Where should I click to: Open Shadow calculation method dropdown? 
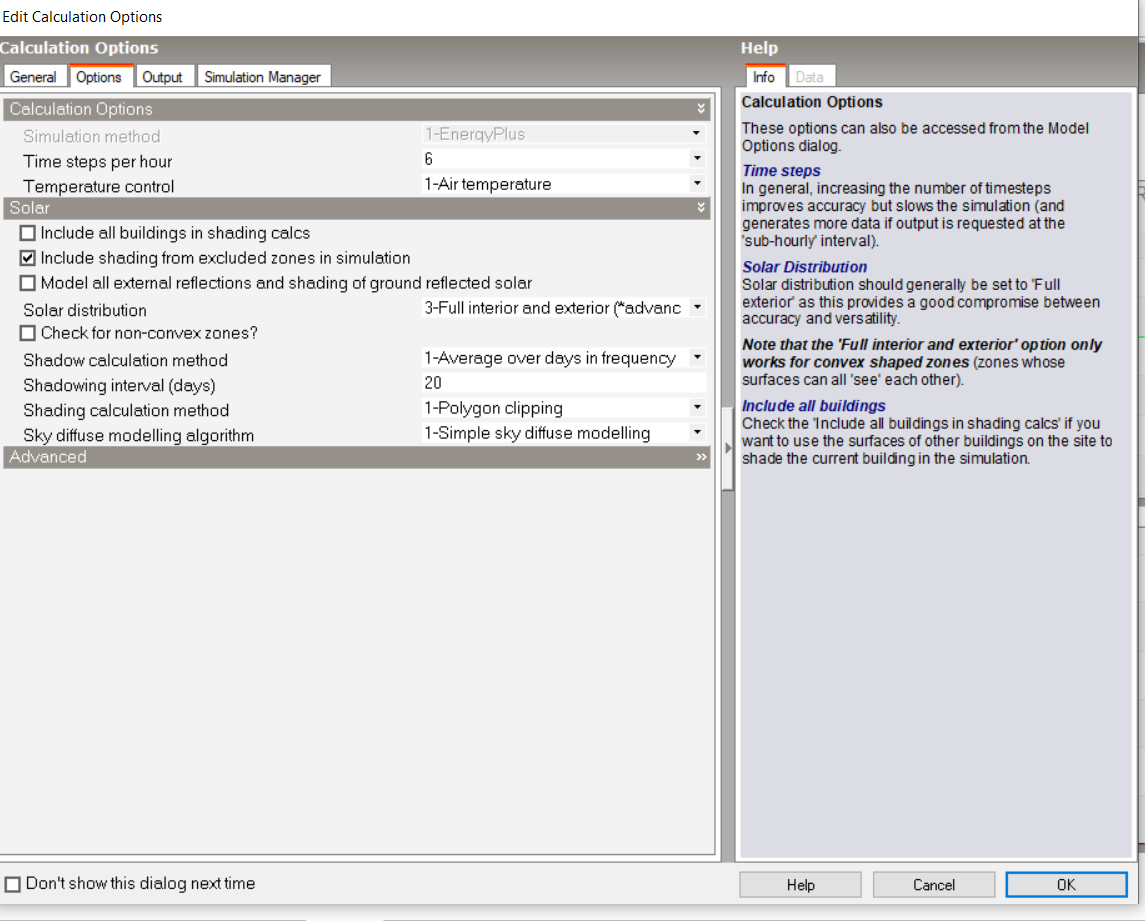point(697,358)
